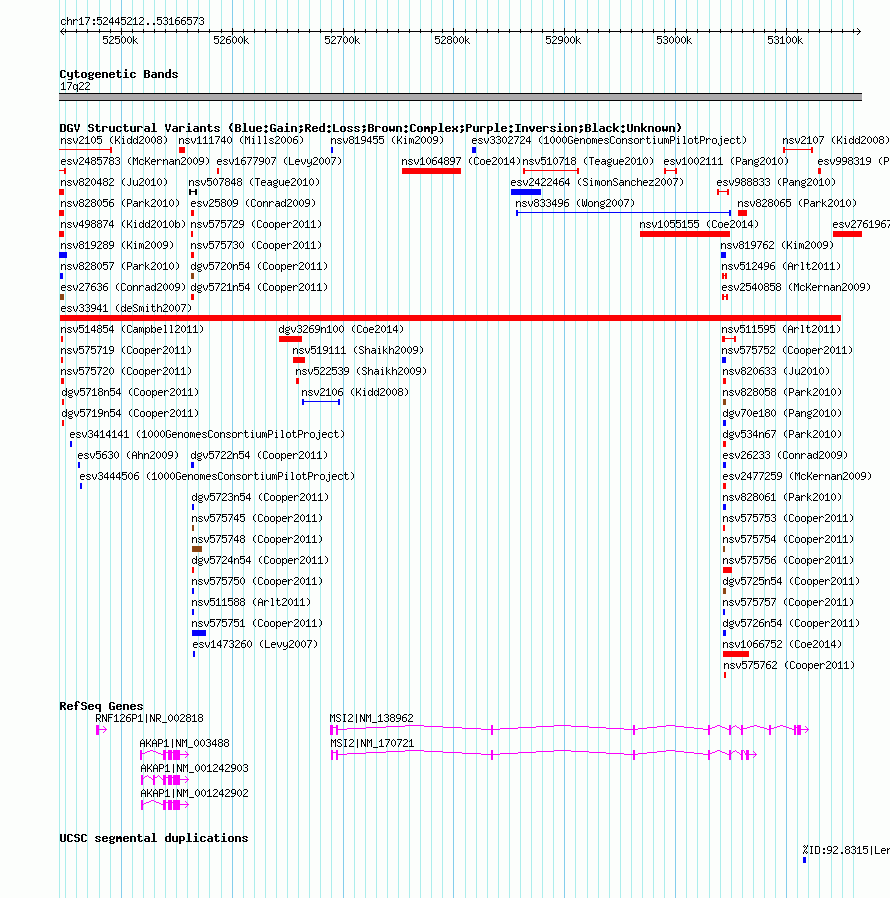Open gene MSI2|NM_170721 label
Viewport: 890px width, 898px height.
coord(372,743)
